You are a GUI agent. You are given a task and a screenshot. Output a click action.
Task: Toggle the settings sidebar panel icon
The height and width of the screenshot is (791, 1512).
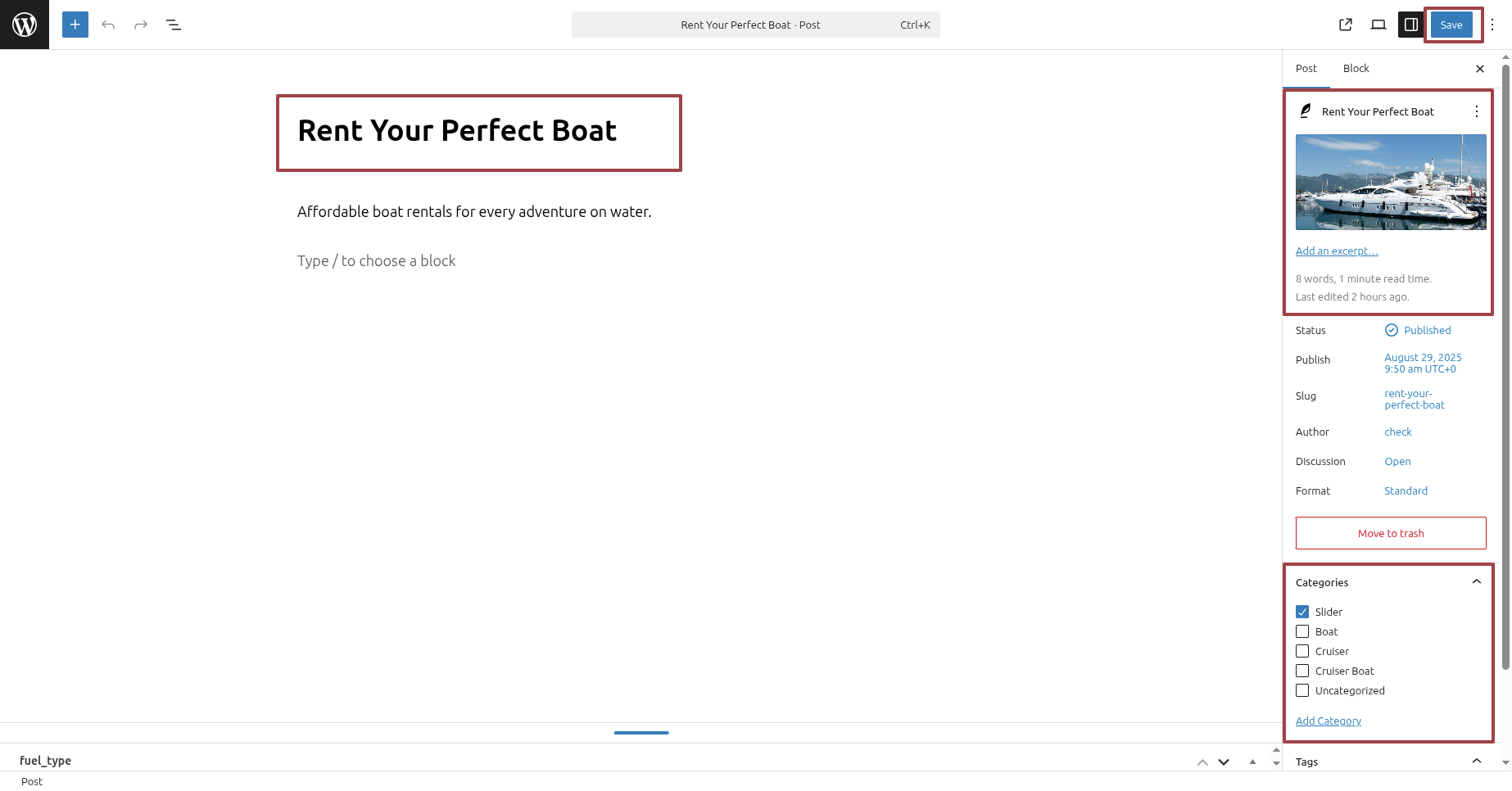click(x=1410, y=25)
